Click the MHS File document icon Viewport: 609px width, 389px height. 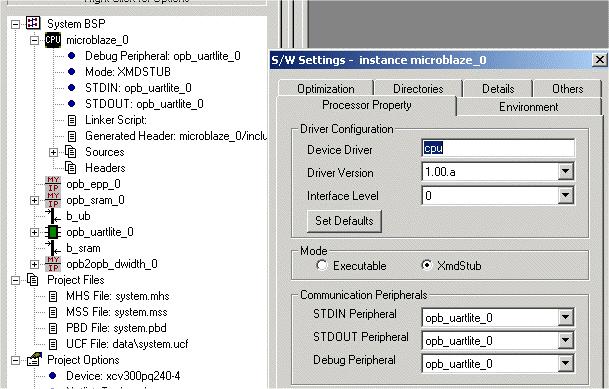point(53,296)
